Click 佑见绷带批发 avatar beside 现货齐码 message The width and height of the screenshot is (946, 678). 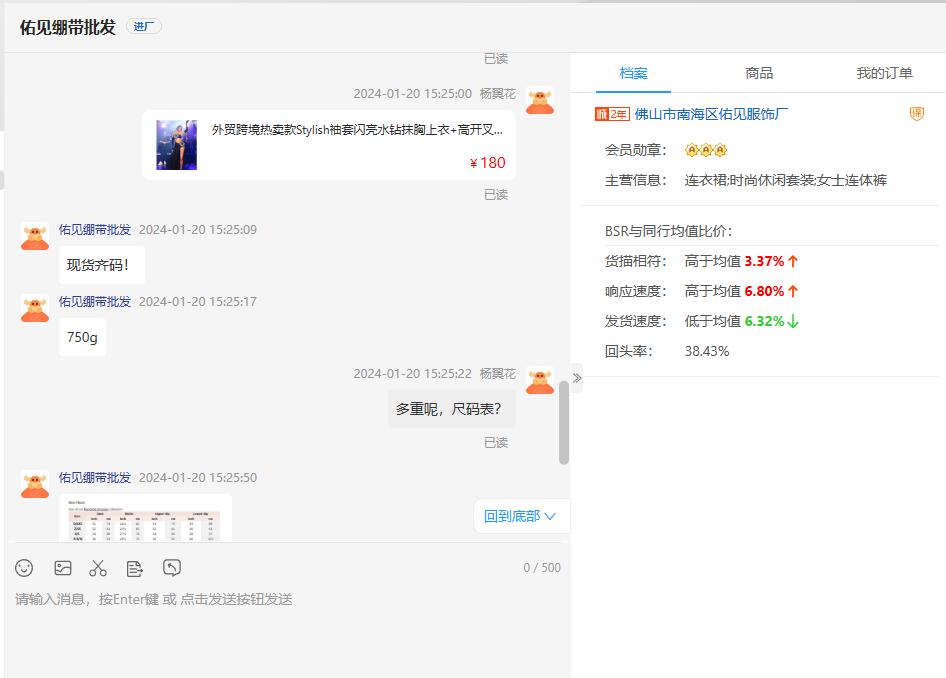click(x=35, y=236)
